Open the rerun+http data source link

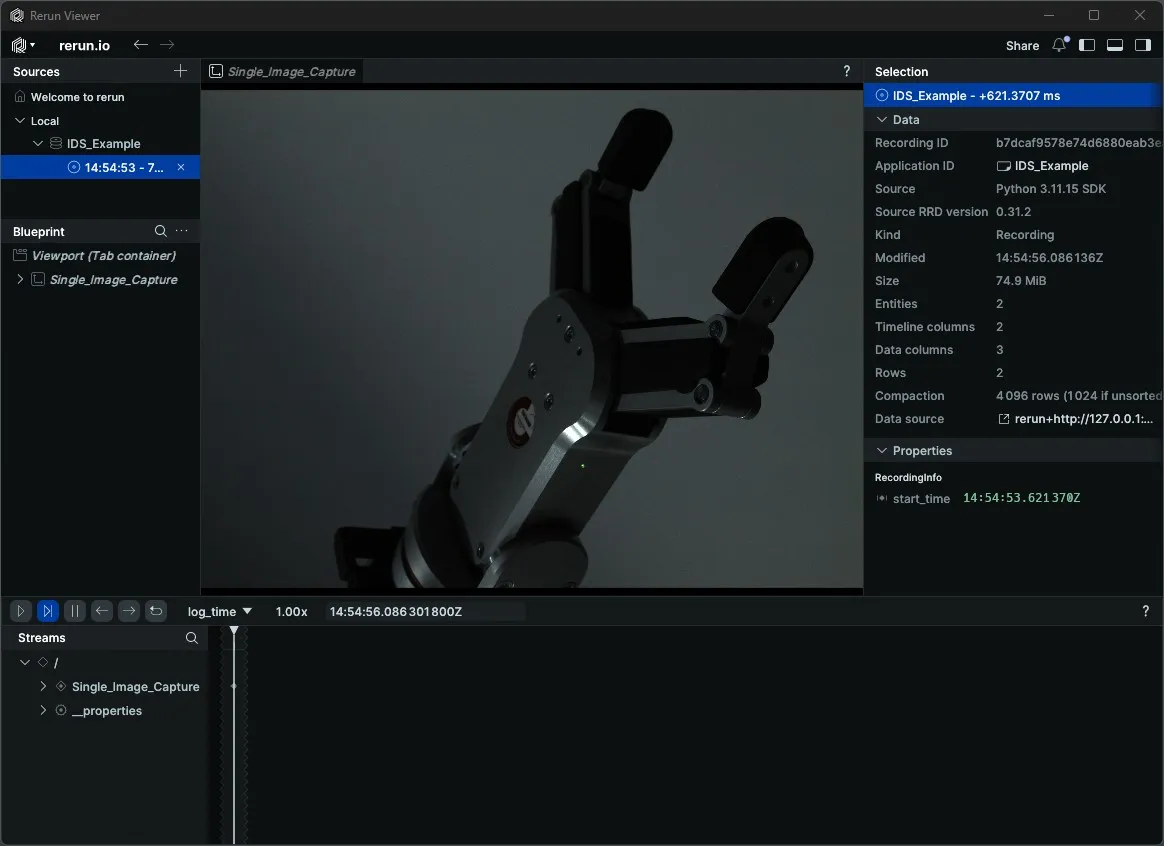pyautogui.click(x=1080, y=418)
